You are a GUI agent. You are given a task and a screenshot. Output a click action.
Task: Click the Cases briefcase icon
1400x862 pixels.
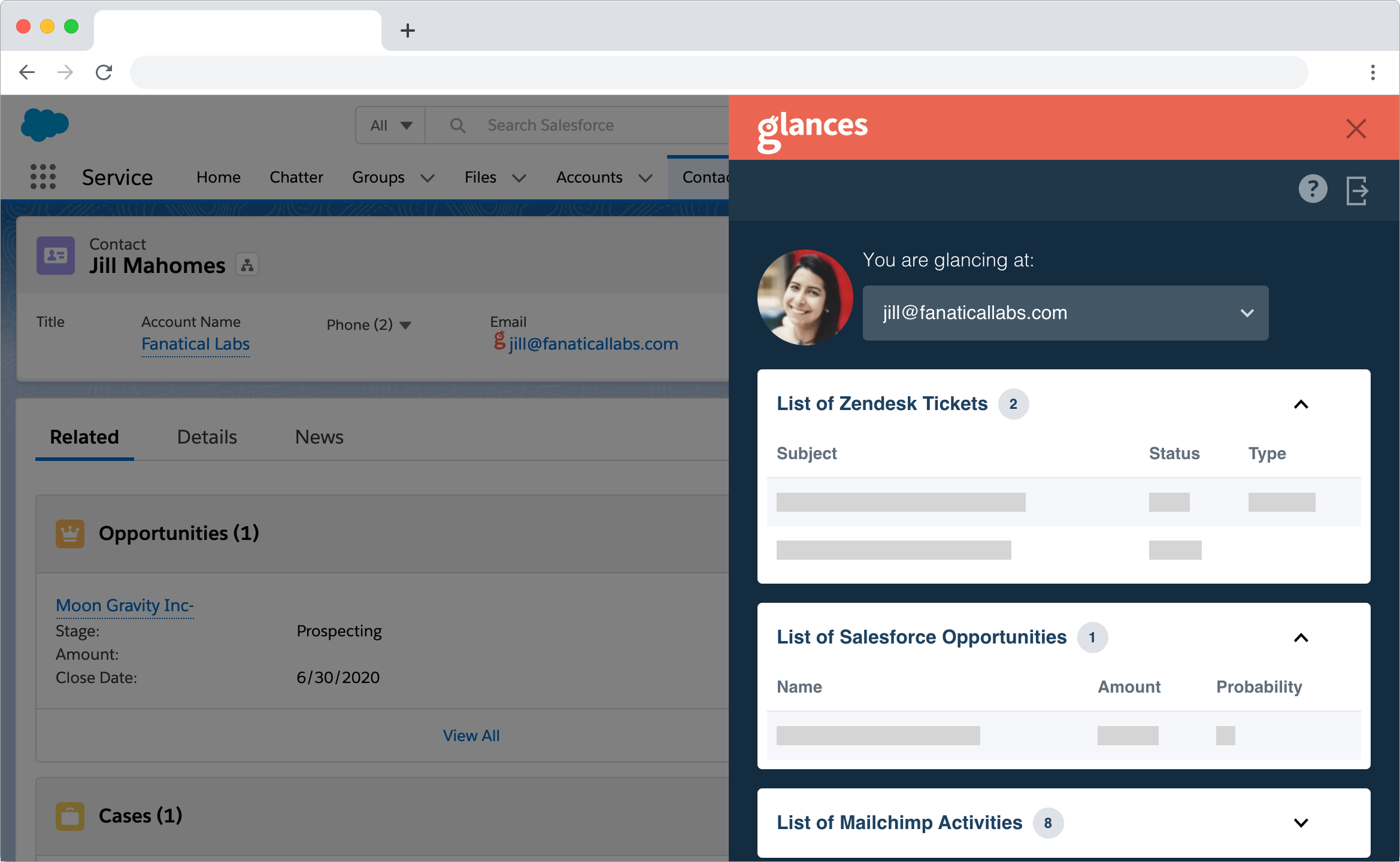pos(70,816)
